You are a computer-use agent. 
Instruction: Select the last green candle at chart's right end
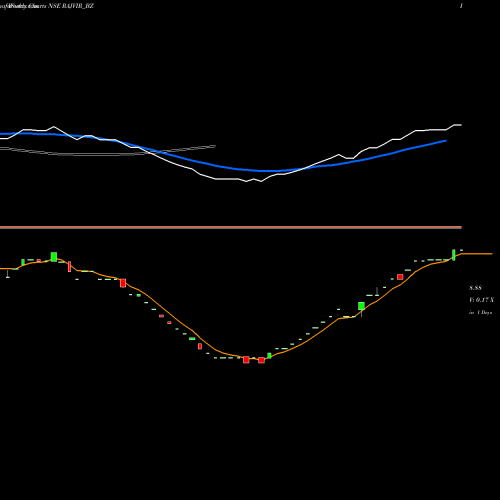click(454, 255)
